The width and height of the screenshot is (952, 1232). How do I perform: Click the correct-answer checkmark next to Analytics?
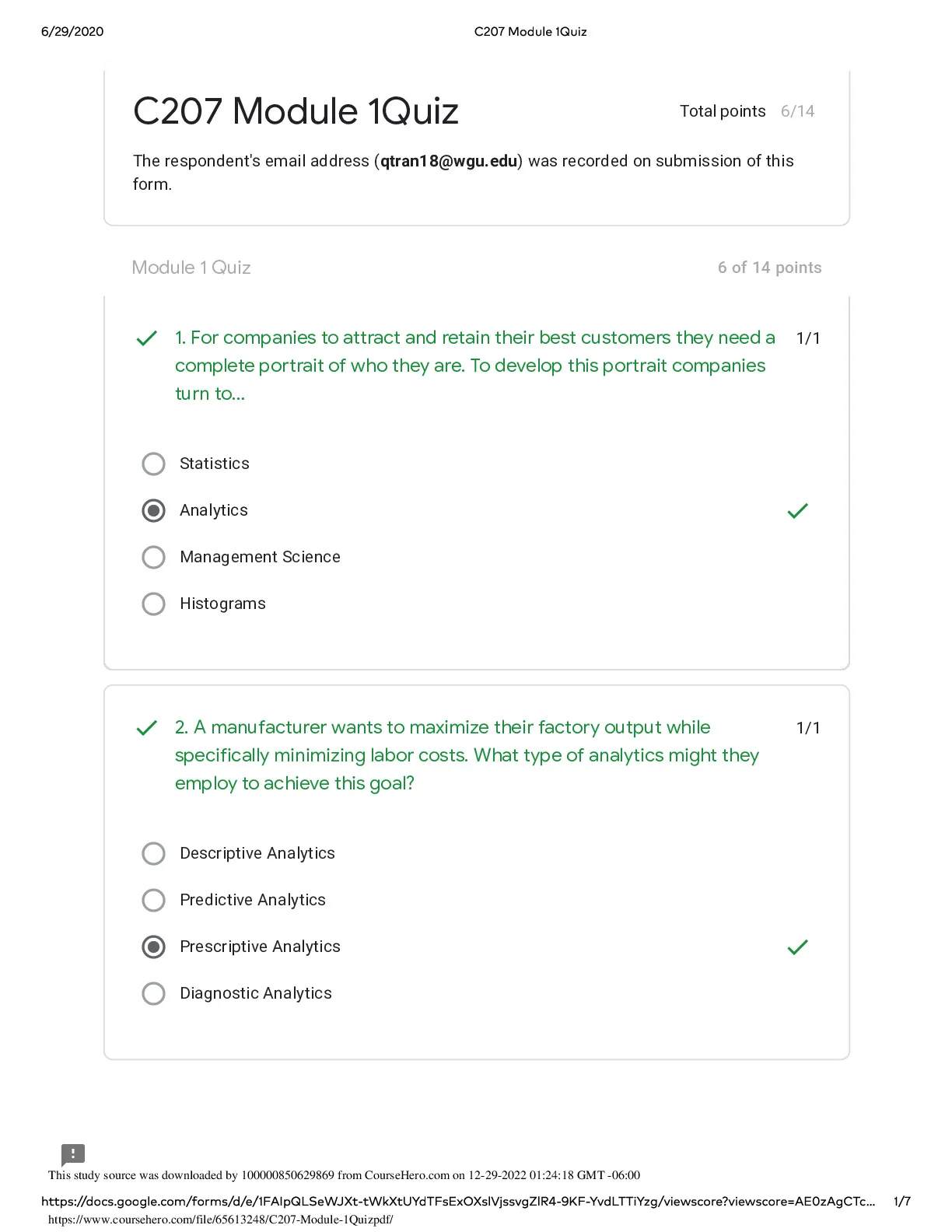[798, 511]
